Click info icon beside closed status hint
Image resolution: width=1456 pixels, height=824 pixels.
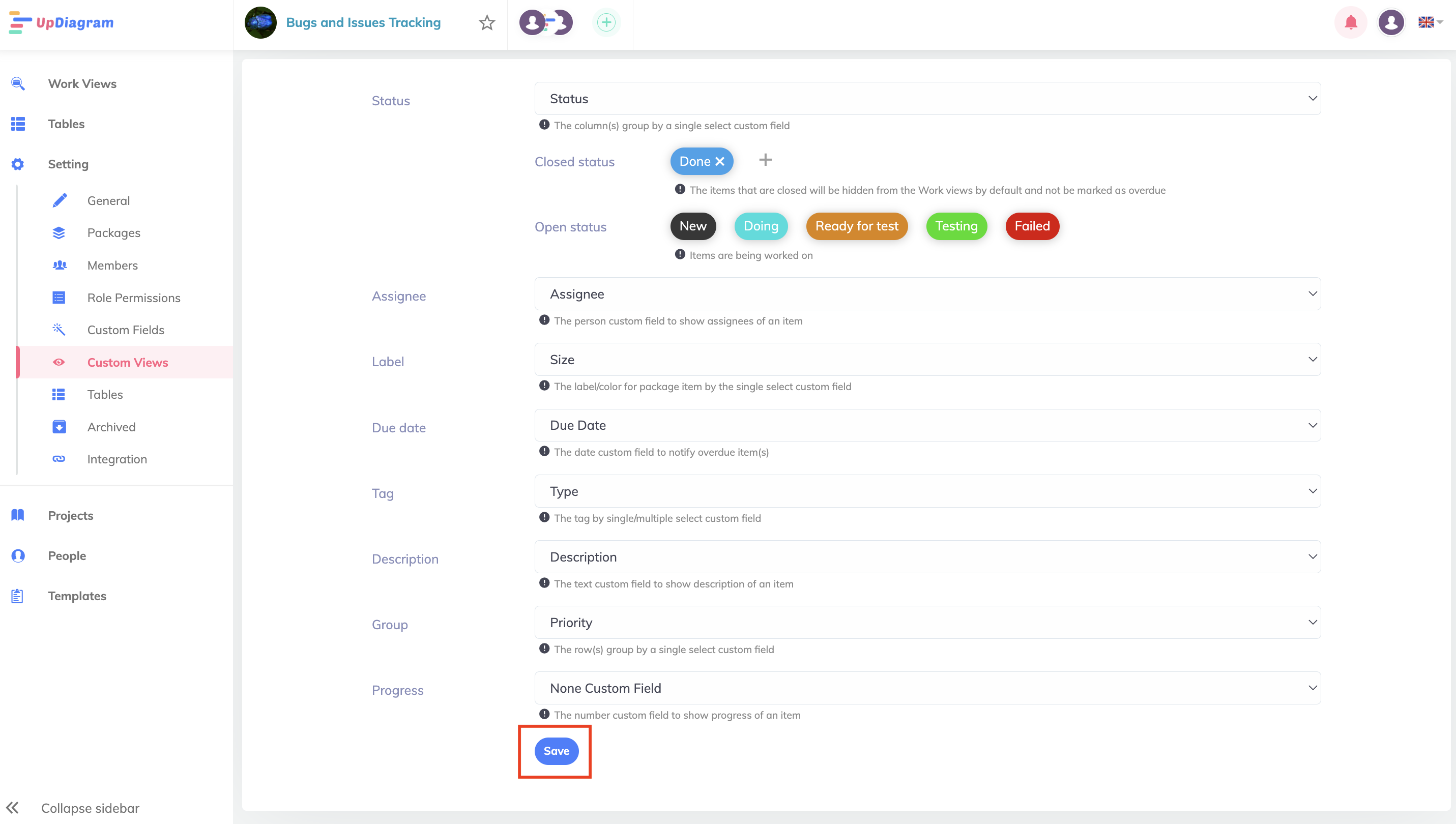coord(680,190)
